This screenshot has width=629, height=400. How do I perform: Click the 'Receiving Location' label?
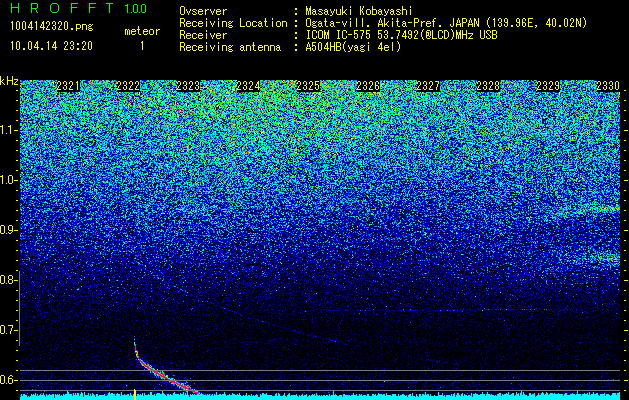click(233, 23)
